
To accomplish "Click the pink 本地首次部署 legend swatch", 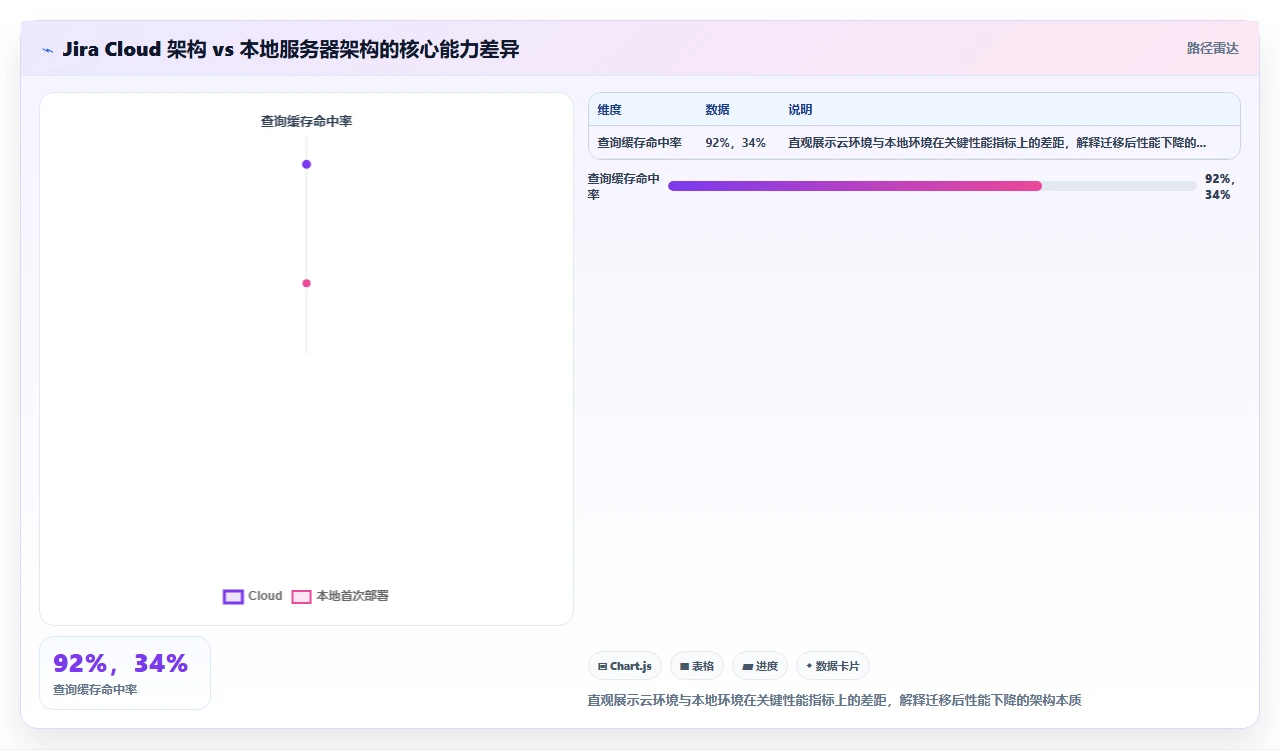I will (301, 597).
